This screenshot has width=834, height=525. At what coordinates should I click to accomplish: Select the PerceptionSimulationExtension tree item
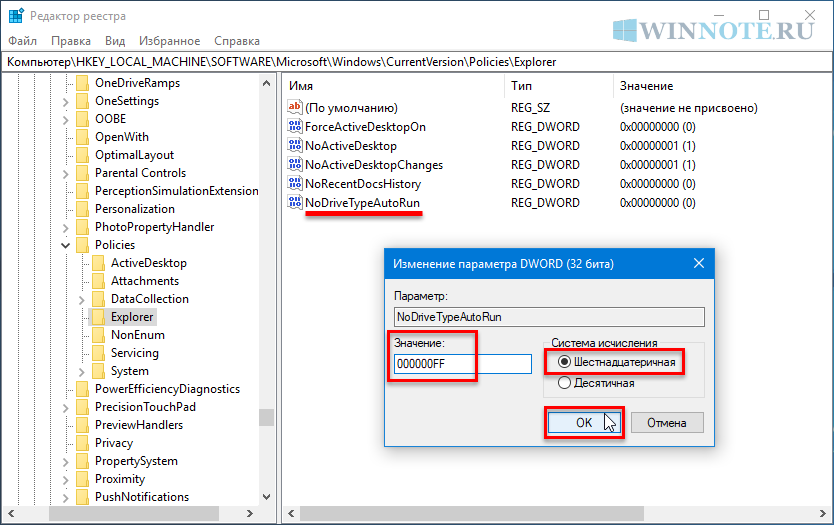click(x=177, y=191)
